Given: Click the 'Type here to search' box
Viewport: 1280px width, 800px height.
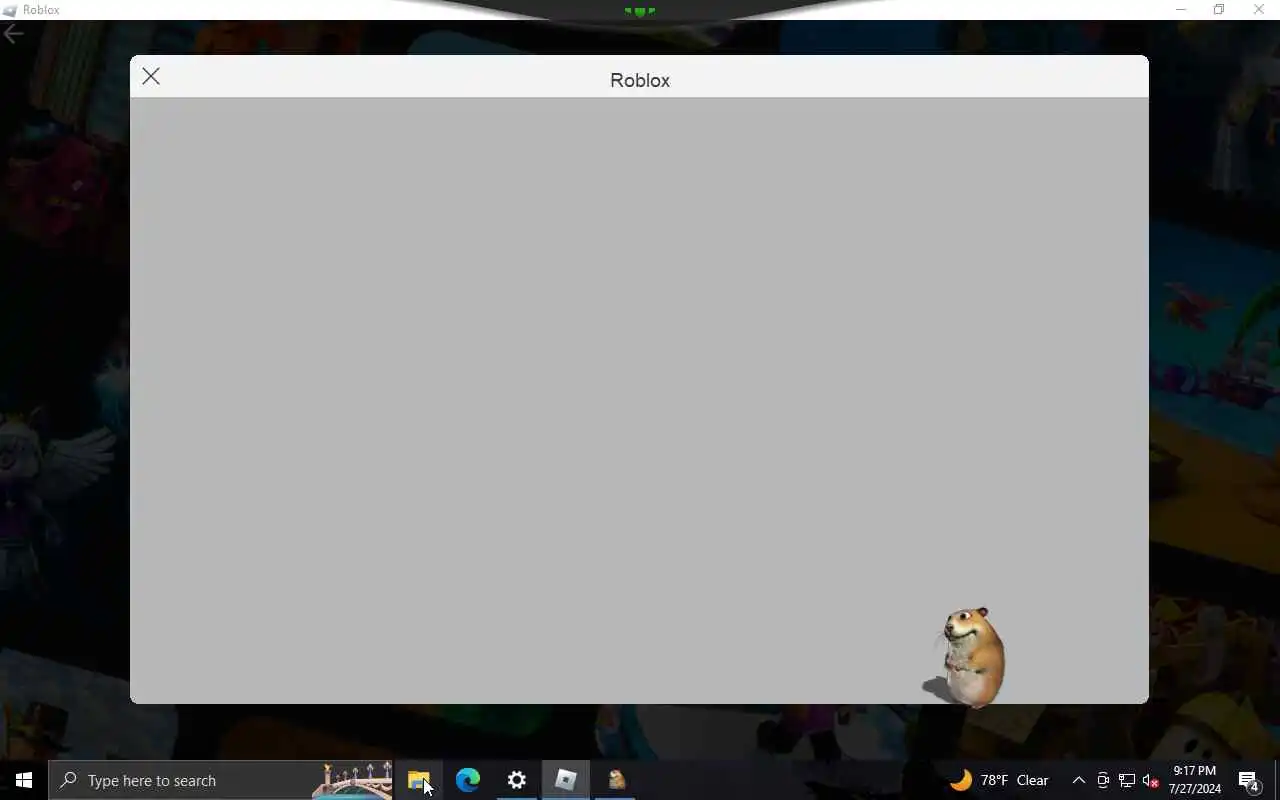Looking at the screenshot, I should [222, 780].
